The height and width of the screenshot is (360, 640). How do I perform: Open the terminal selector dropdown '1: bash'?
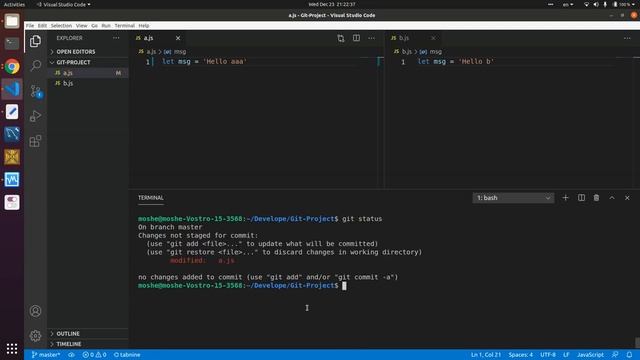coord(513,198)
